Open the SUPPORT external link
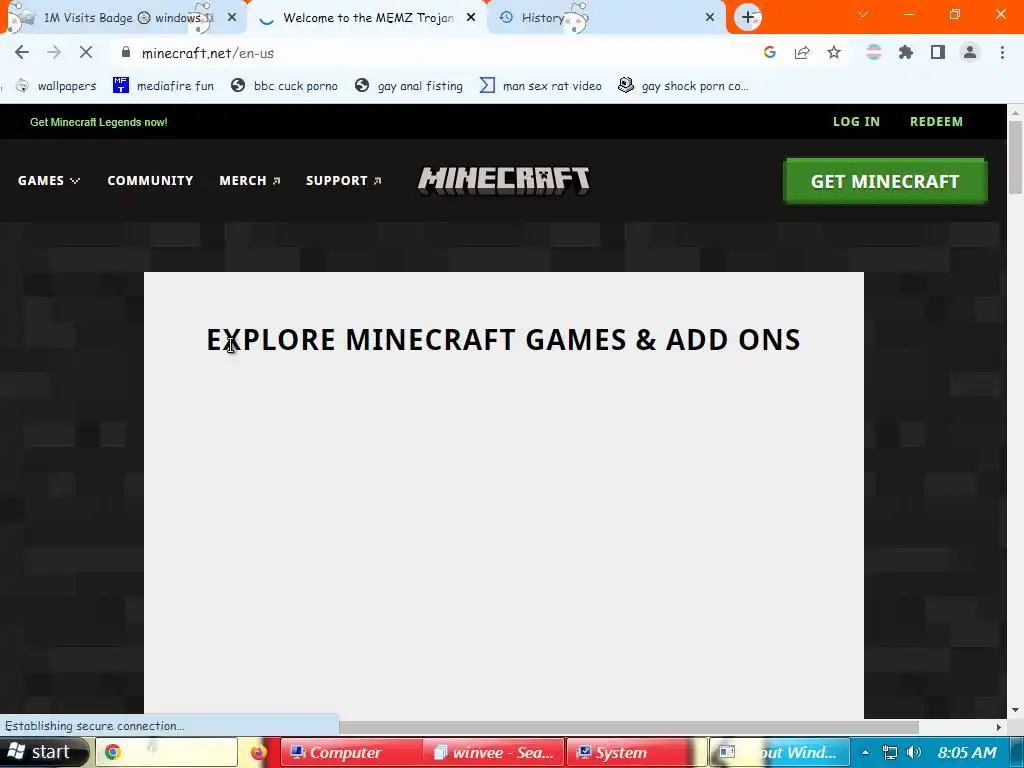This screenshot has width=1024, height=768. point(344,180)
